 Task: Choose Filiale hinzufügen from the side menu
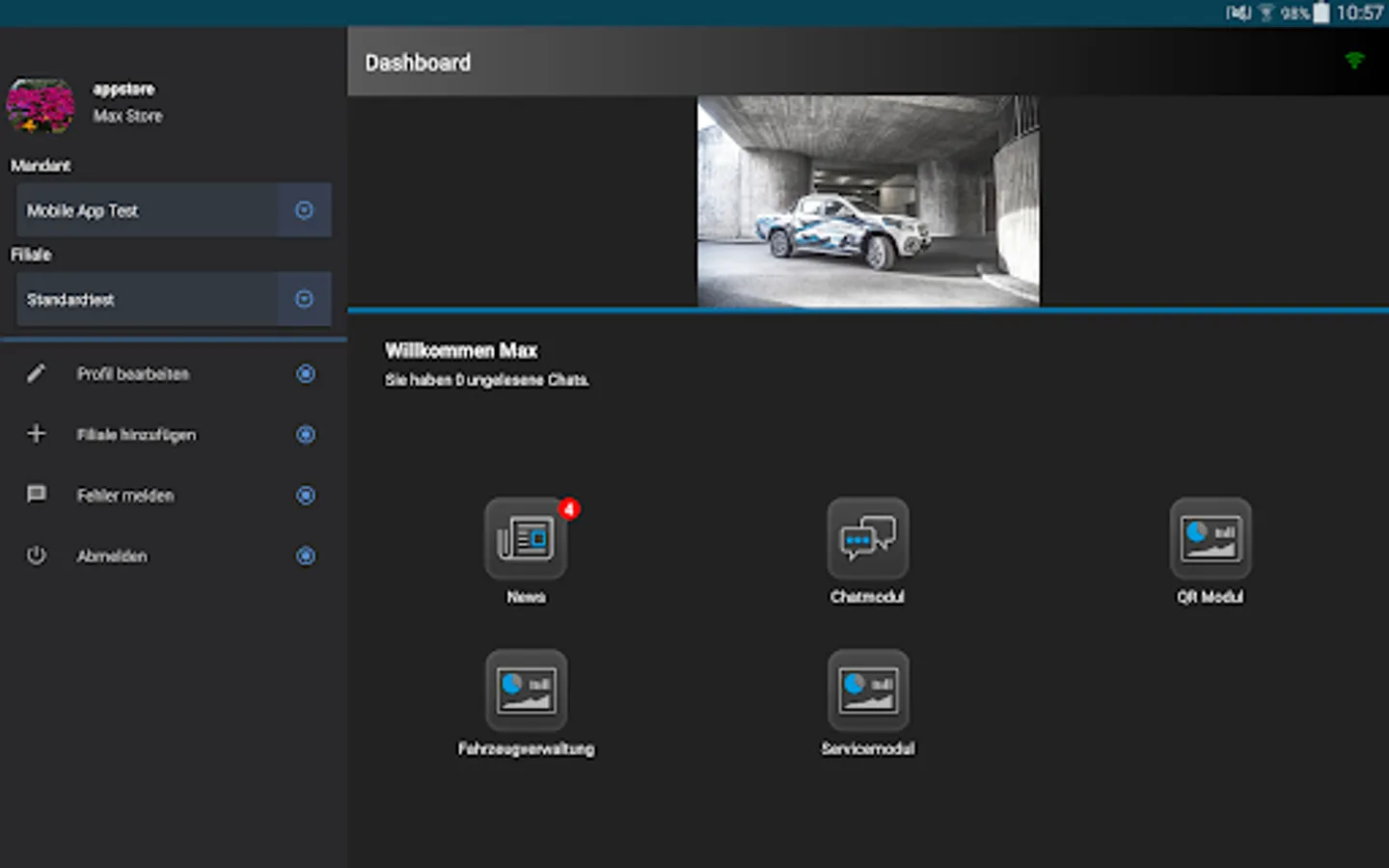pos(174,434)
